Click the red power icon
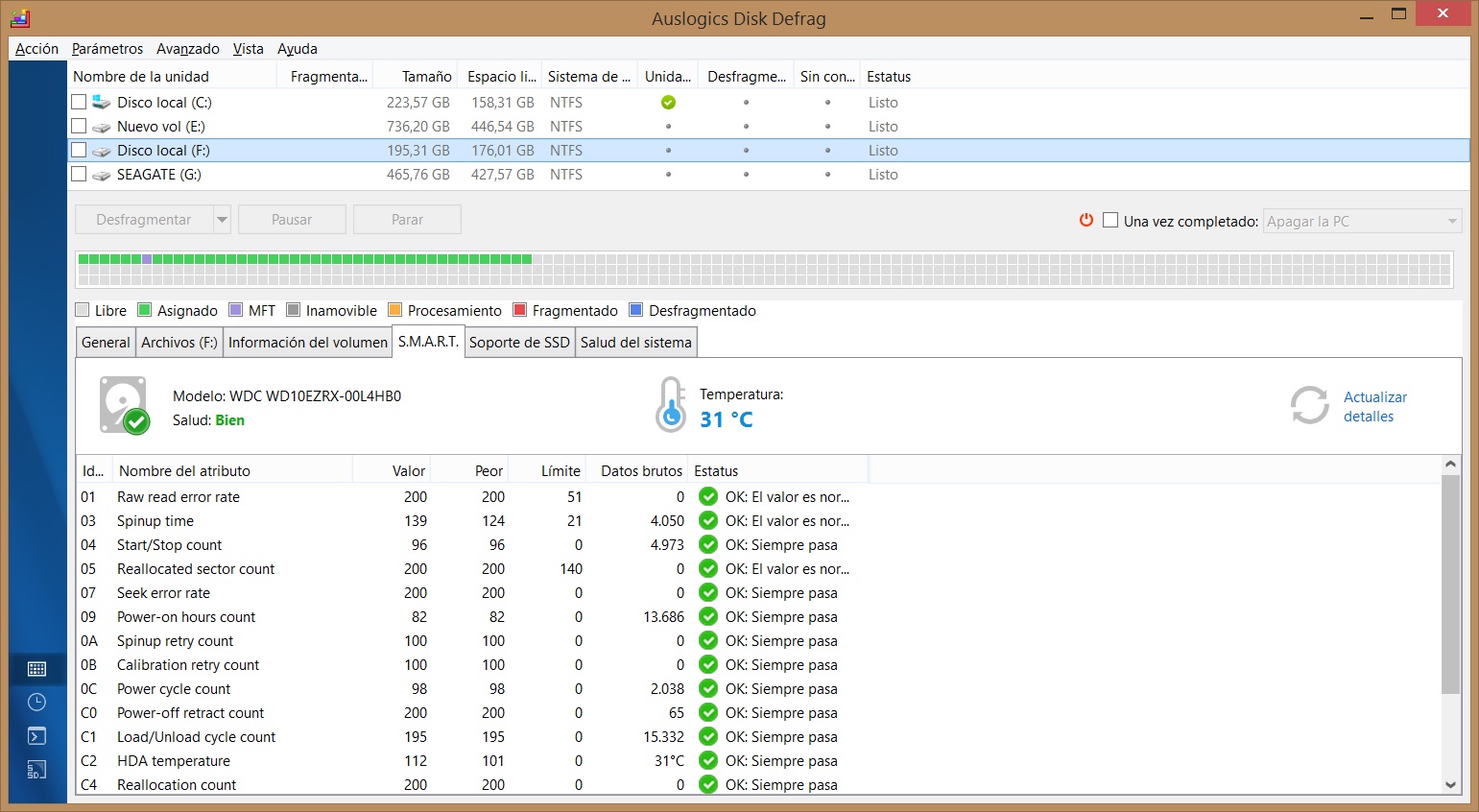 (1086, 220)
